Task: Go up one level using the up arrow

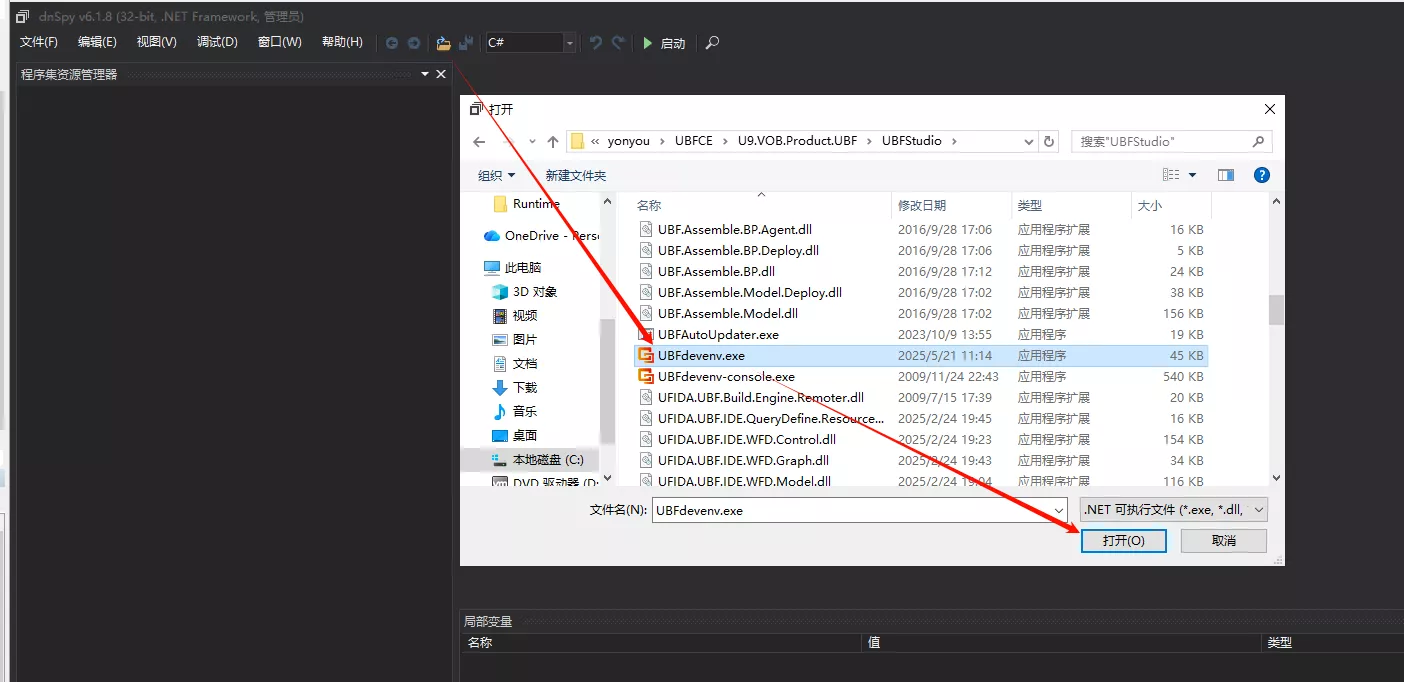Action: point(552,140)
